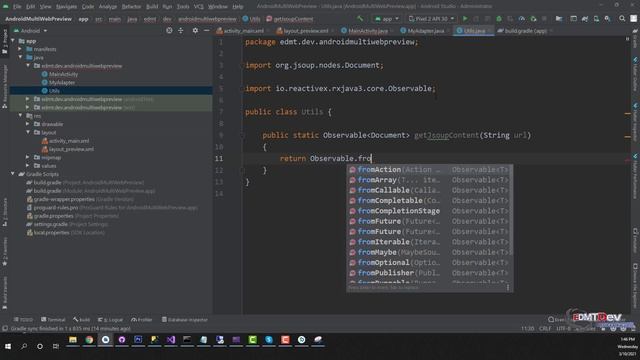Open the Database Inspector tool window
The width and height of the screenshot is (640, 360).
coord(184,320)
